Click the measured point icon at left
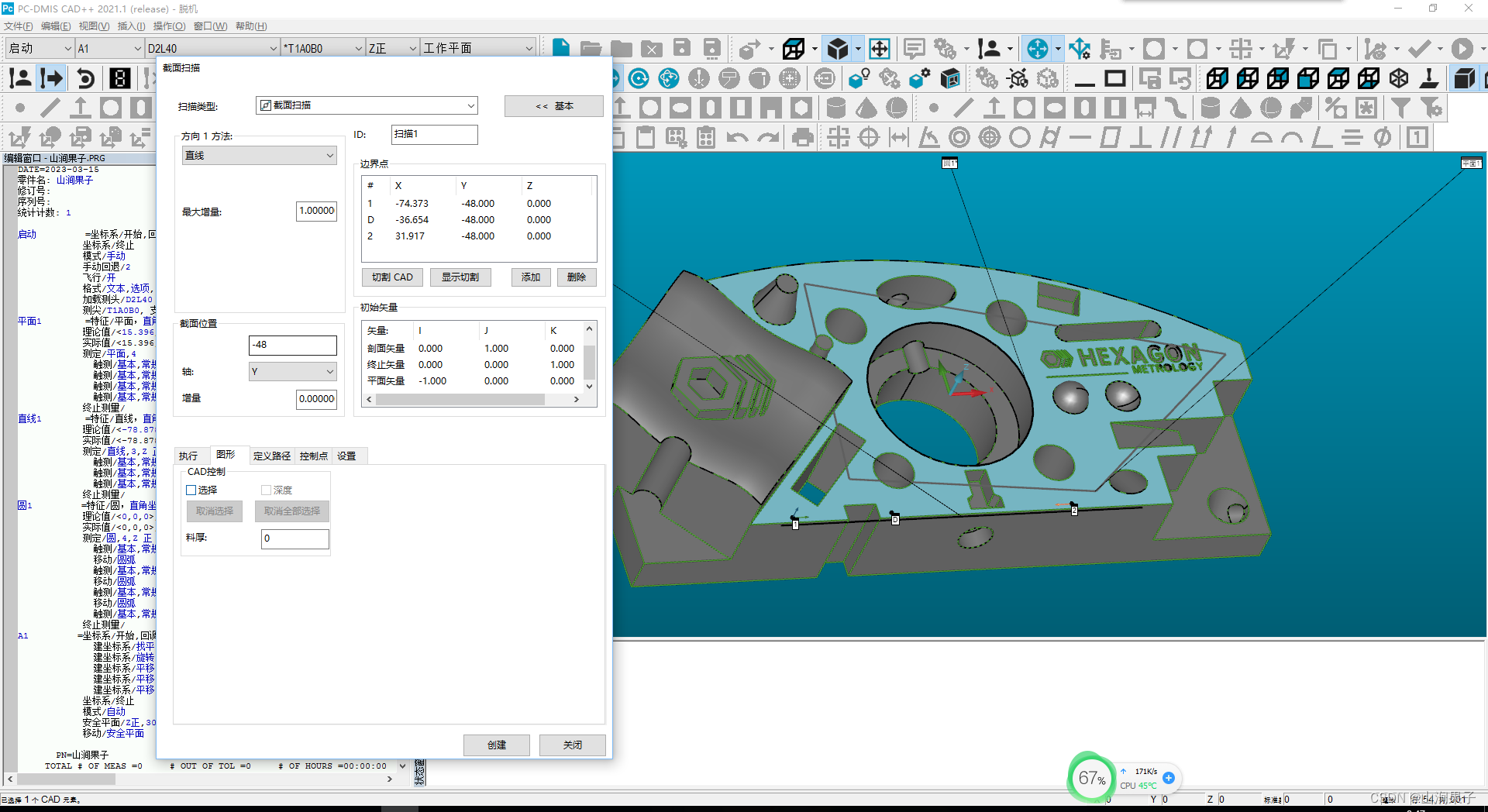 click(x=20, y=108)
